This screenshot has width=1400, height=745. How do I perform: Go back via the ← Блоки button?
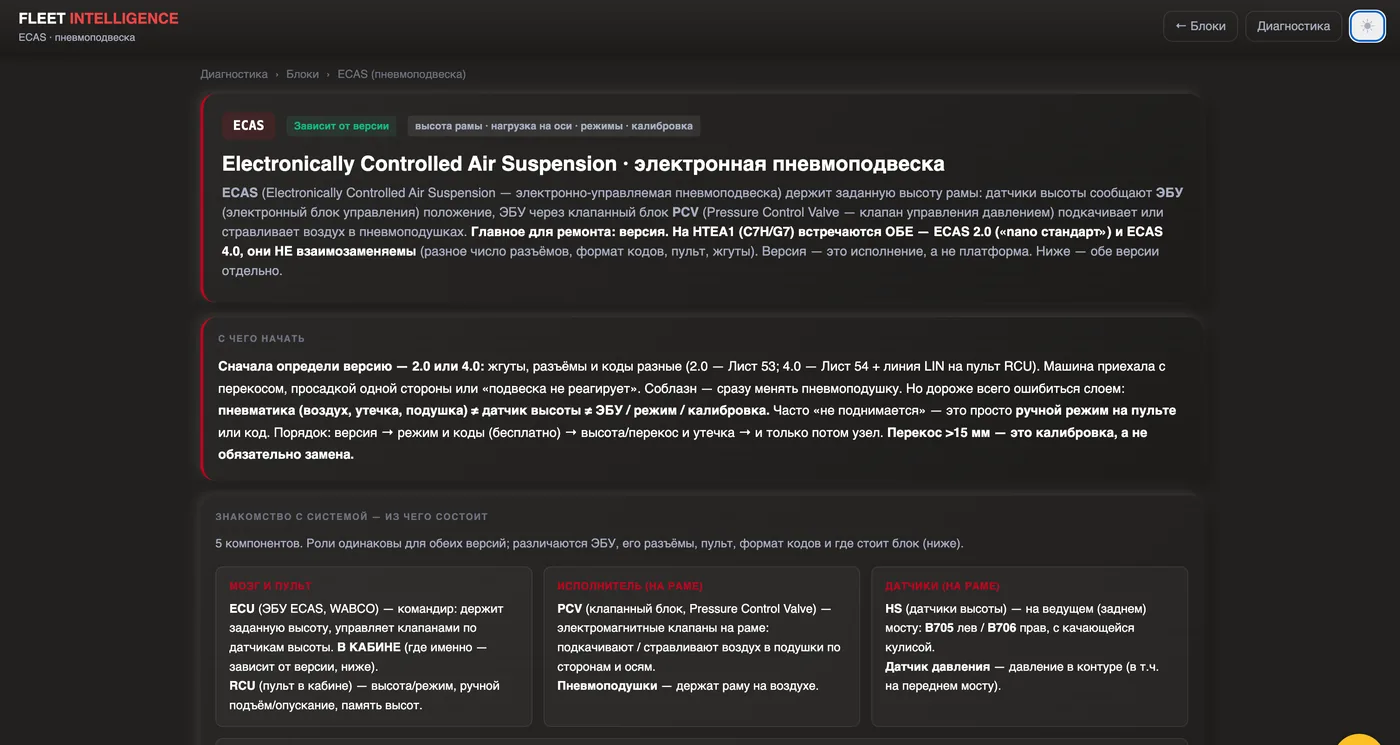[x=1200, y=26]
